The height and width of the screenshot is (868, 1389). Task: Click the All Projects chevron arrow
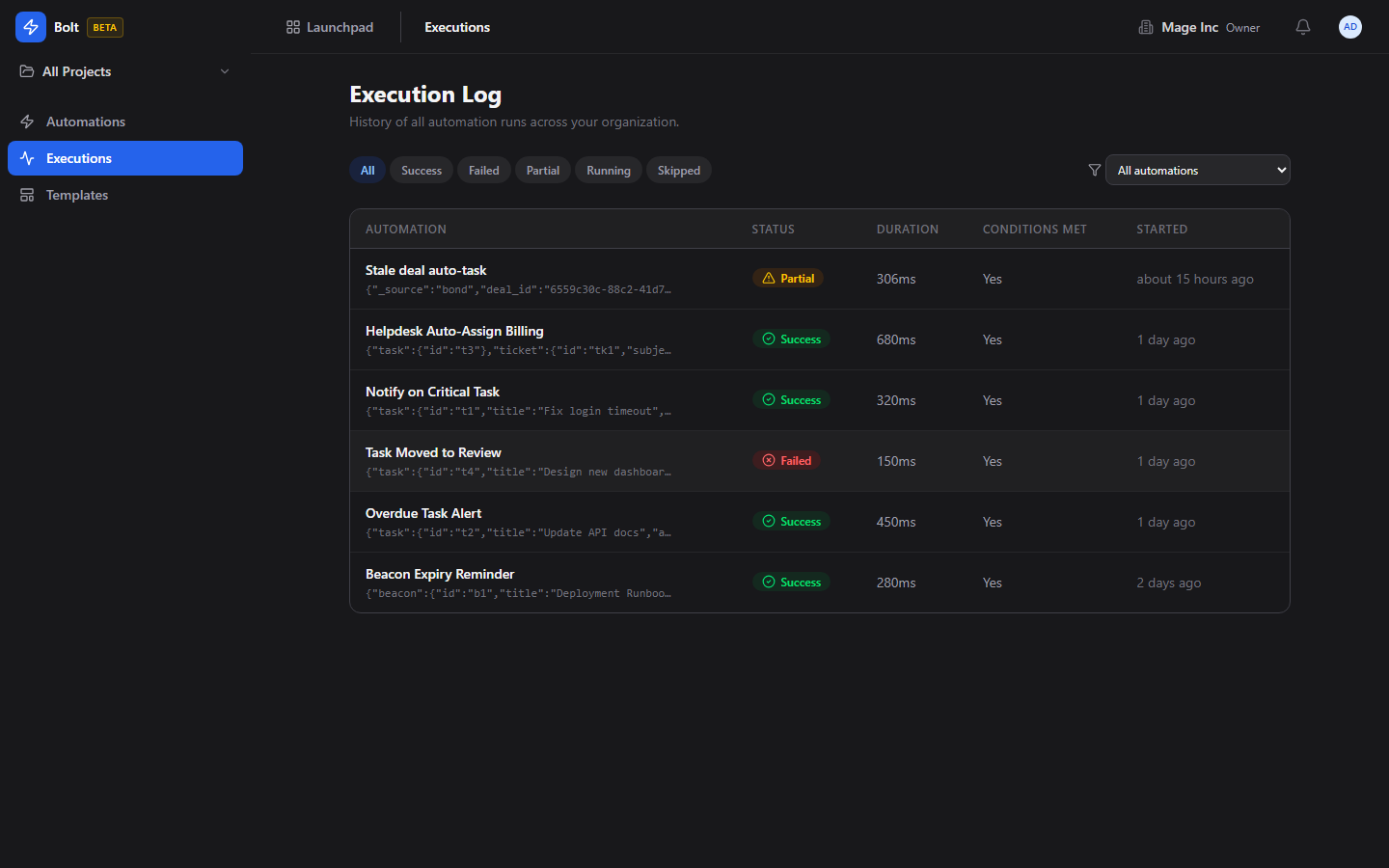click(x=225, y=71)
